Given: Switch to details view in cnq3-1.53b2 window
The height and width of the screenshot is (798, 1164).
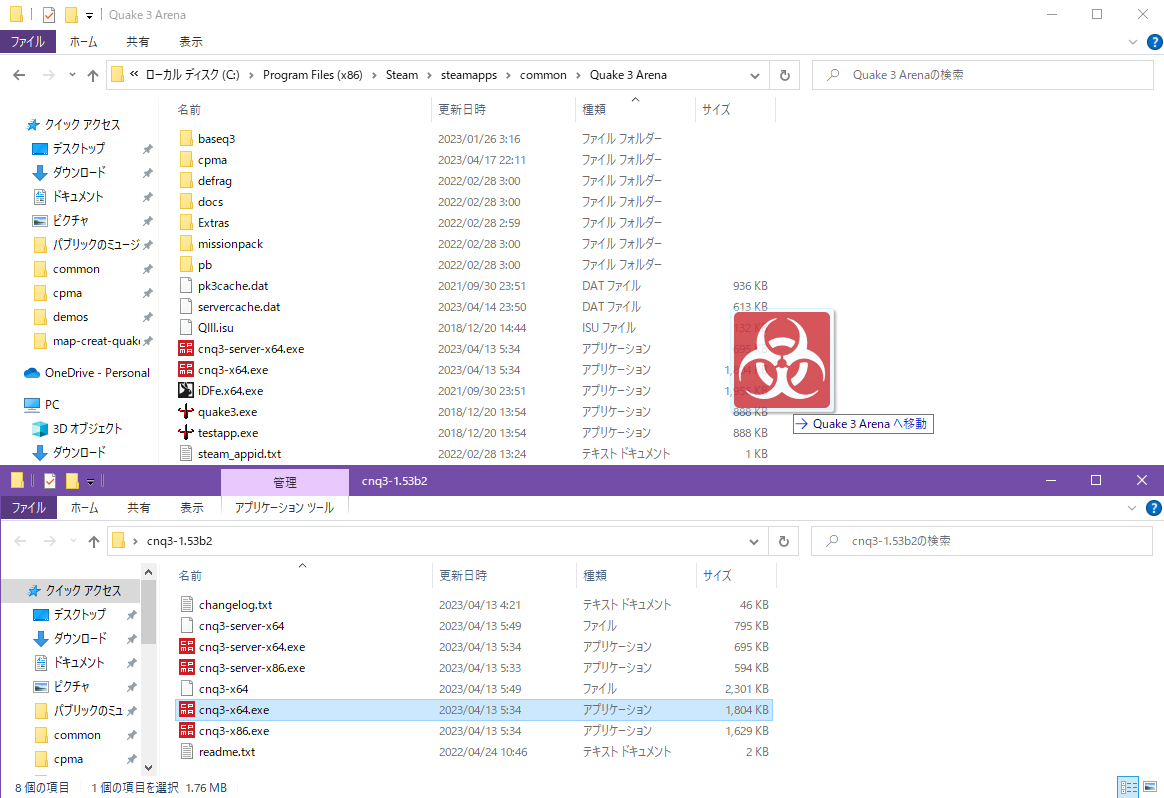Looking at the screenshot, I should [1128, 787].
